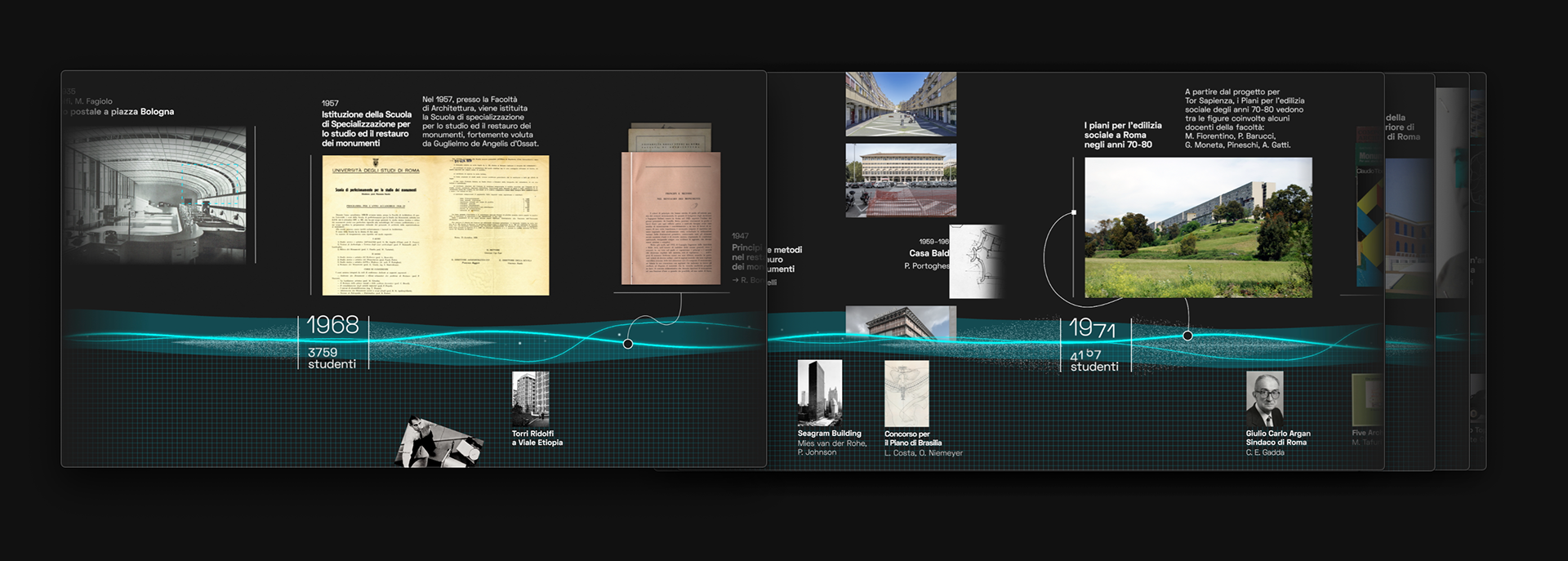Open the Giulio Carlo Argan portrait photo
1568x561 pixels.
click(1264, 398)
